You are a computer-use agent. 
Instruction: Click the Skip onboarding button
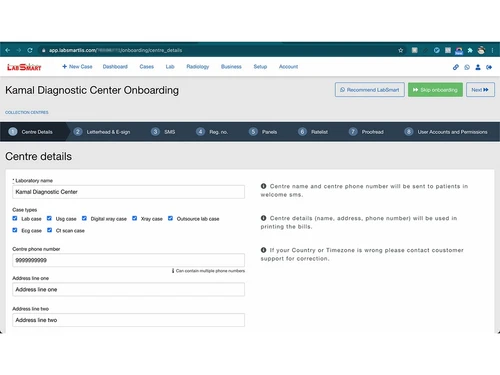[435, 90]
